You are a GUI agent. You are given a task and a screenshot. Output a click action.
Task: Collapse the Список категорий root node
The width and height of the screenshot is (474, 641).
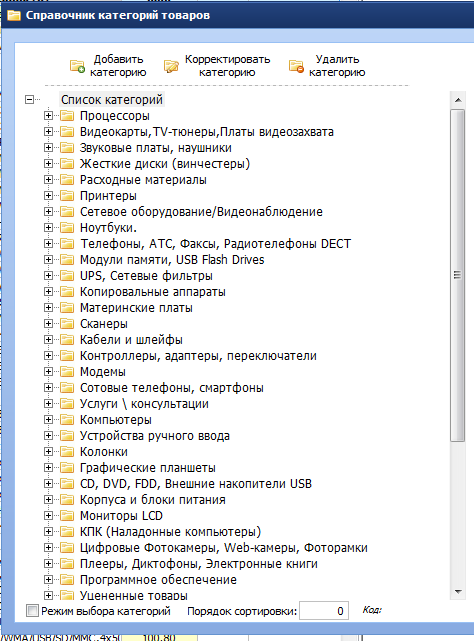point(29,99)
